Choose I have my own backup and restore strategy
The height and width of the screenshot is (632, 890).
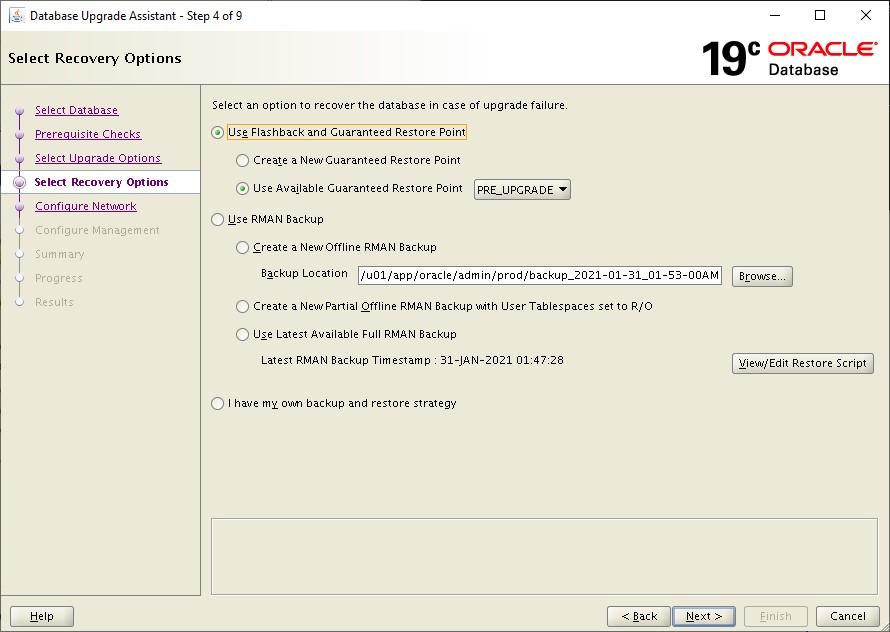tap(217, 403)
